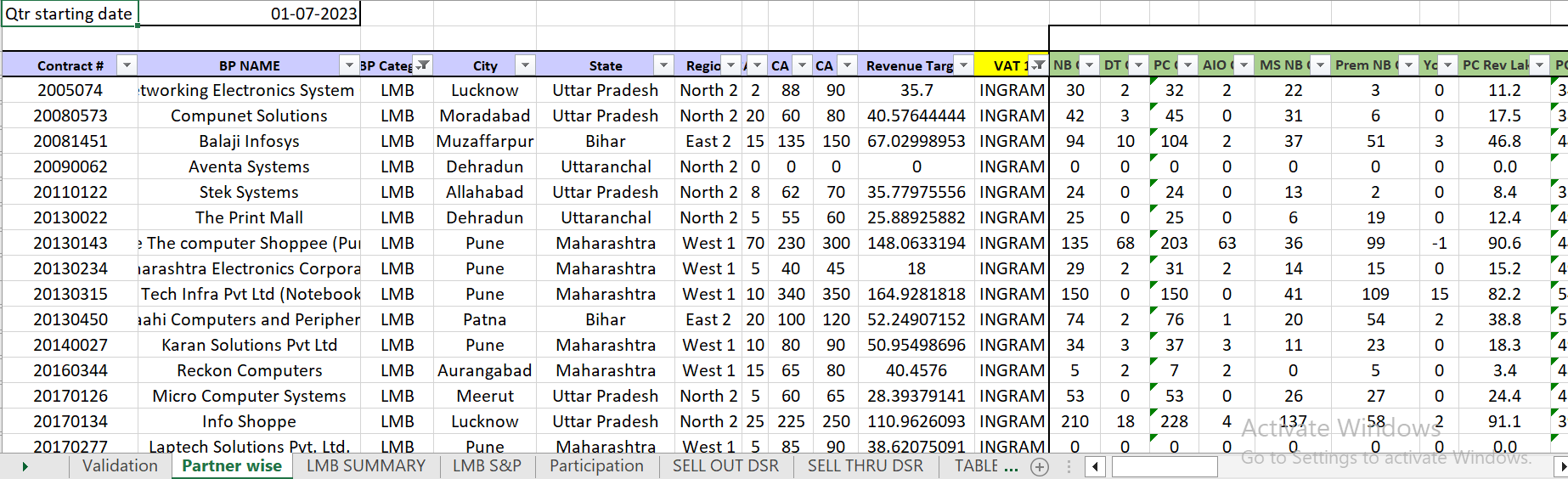Click the active filter icon on BP Category
Image resolution: width=1568 pixels, height=479 pixels.
coord(422,65)
